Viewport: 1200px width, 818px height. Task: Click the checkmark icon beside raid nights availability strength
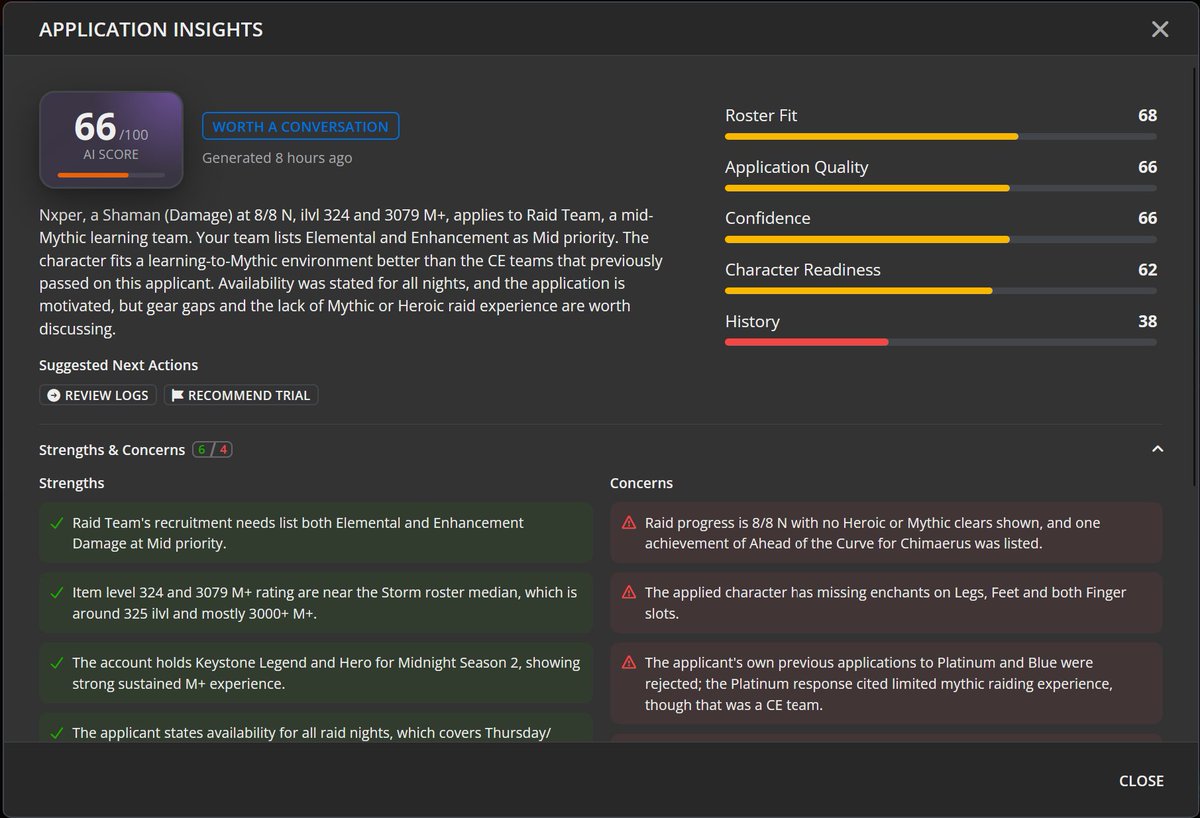pyautogui.click(x=57, y=733)
